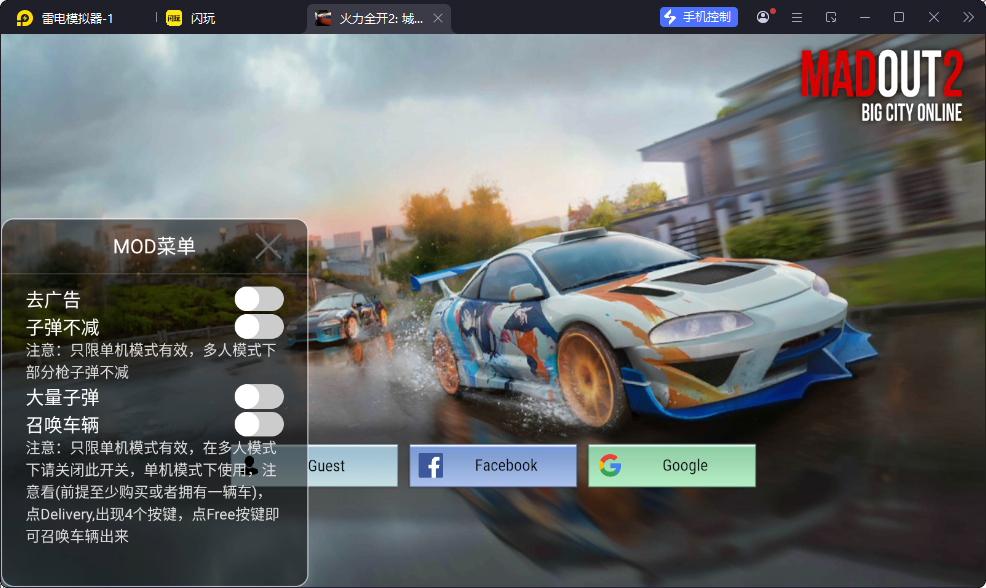Click the 闪玩 yellow icon
This screenshot has width=986, height=588.
coord(174,18)
